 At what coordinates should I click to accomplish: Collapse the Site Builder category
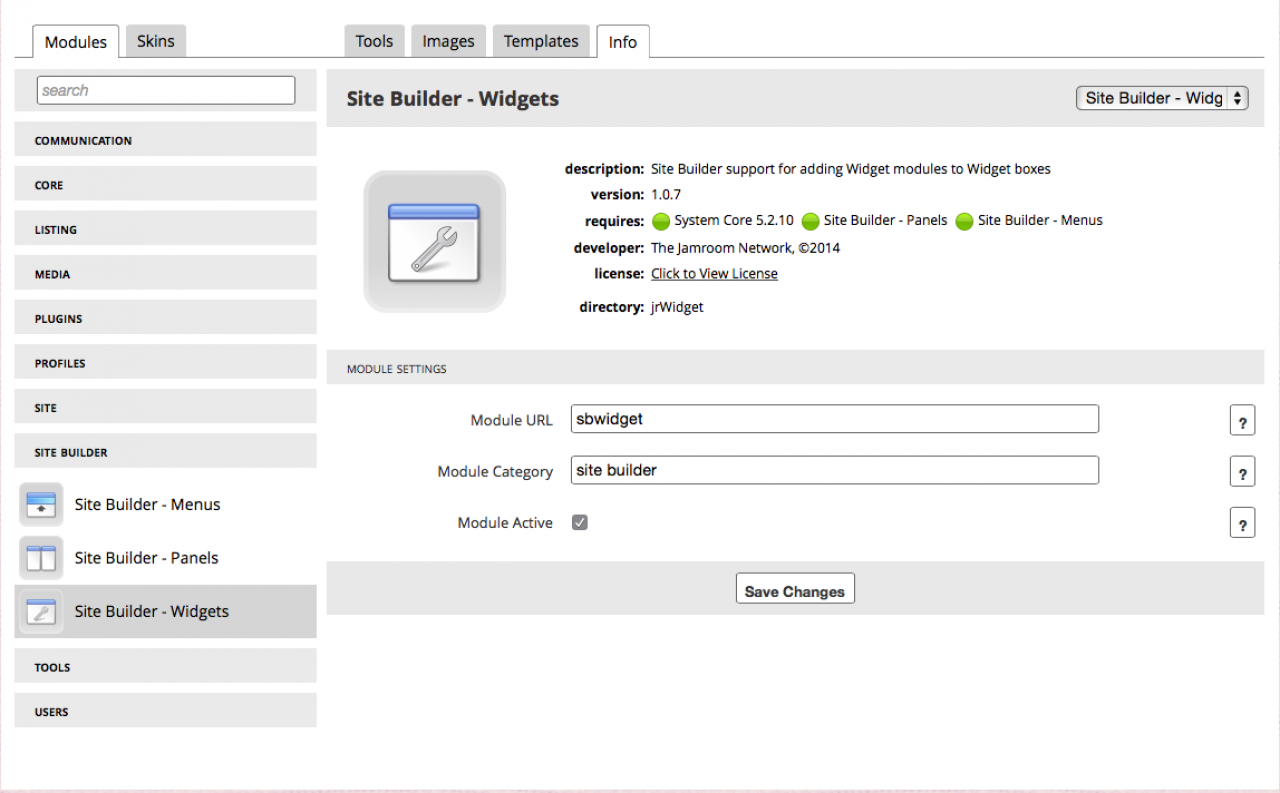point(165,452)
